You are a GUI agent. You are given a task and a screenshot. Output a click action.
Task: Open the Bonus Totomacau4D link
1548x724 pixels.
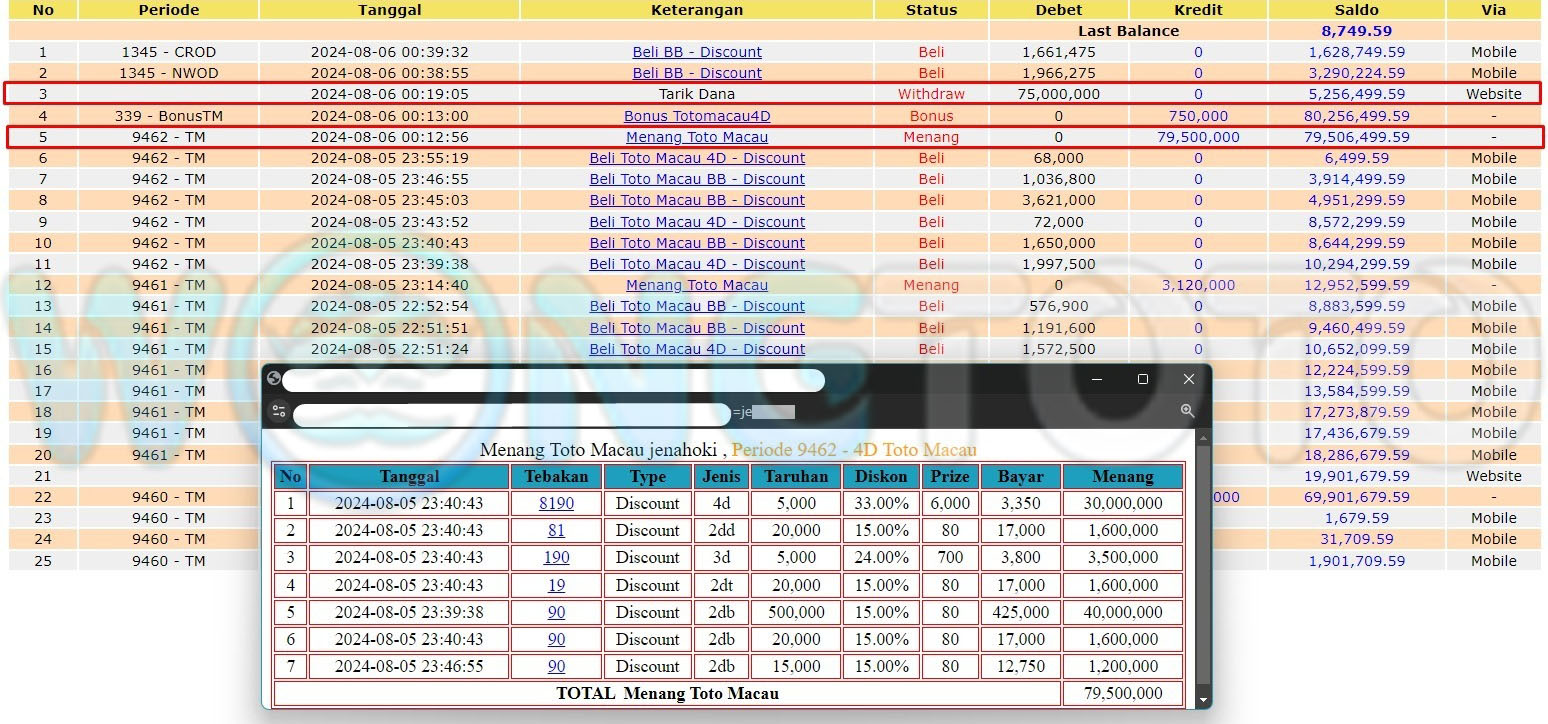[697, 116]
